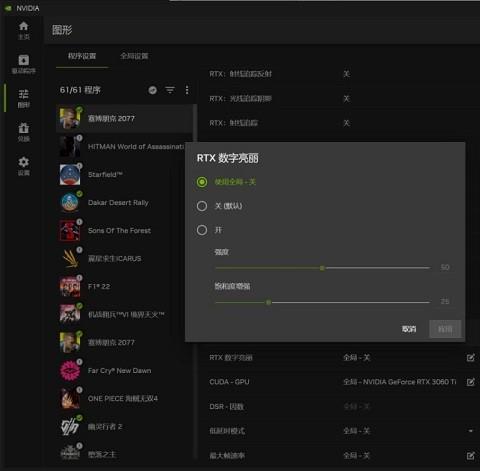Click the 最大帧速率 setting label
This screenshot has height=471, width=480.
tap(227, 455)
